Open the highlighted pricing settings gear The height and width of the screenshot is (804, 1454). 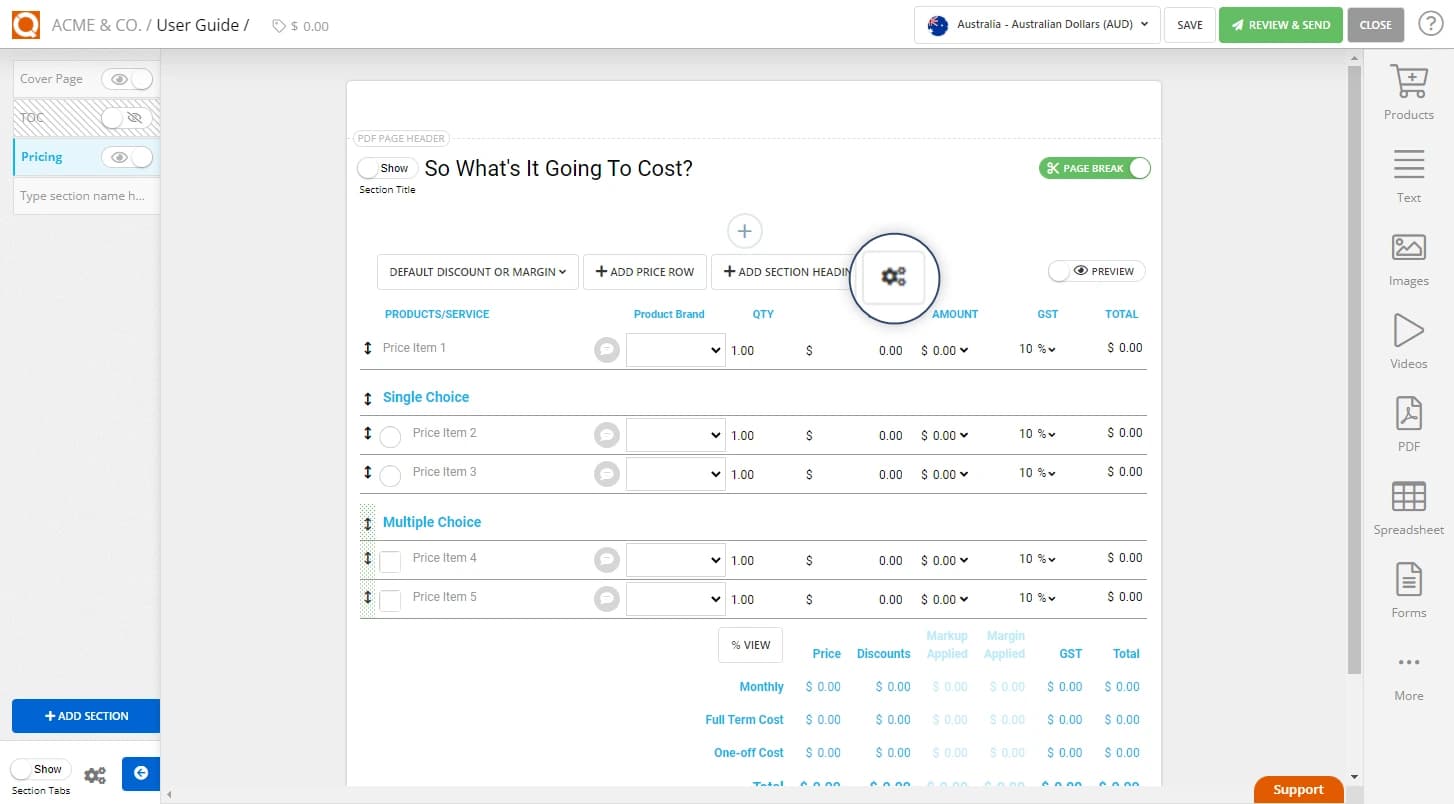(x=894, y=277)
